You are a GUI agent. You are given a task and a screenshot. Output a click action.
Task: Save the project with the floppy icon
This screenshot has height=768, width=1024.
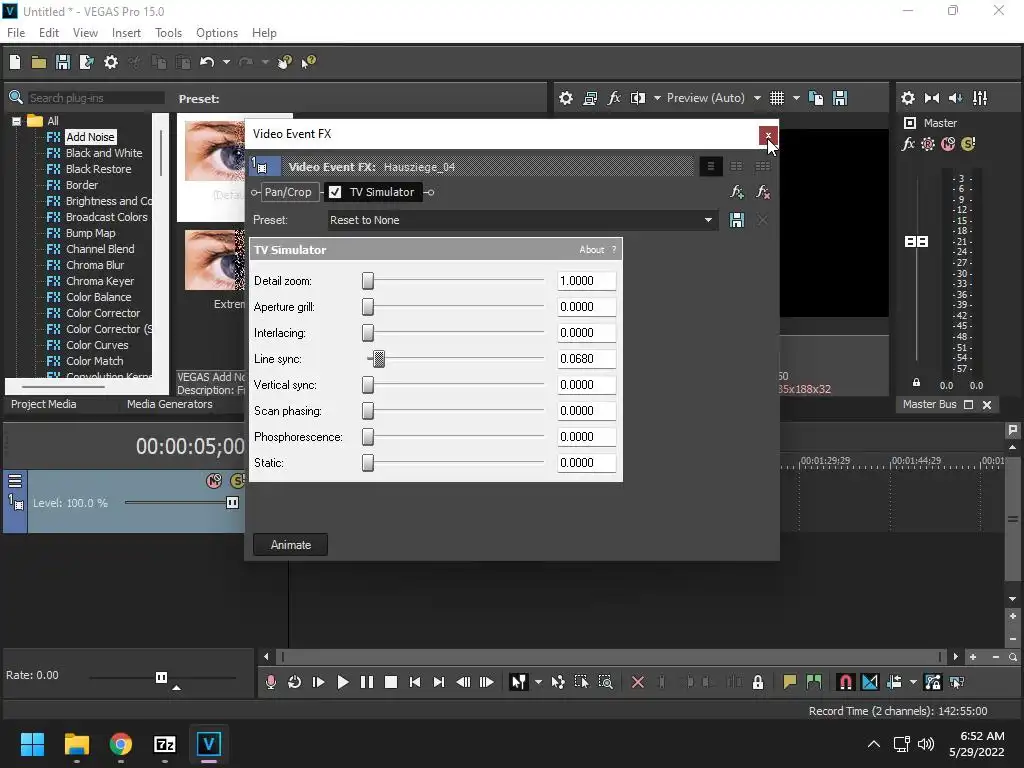point(63,62)
